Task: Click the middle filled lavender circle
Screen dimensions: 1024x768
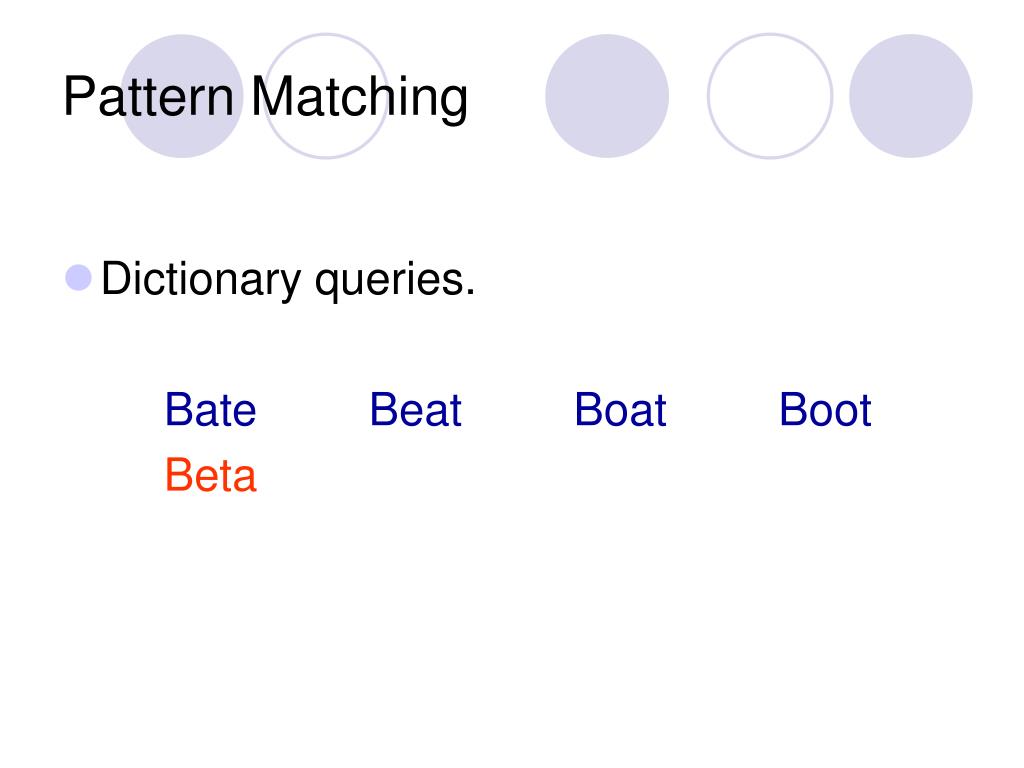Action: tap(607, 95)
